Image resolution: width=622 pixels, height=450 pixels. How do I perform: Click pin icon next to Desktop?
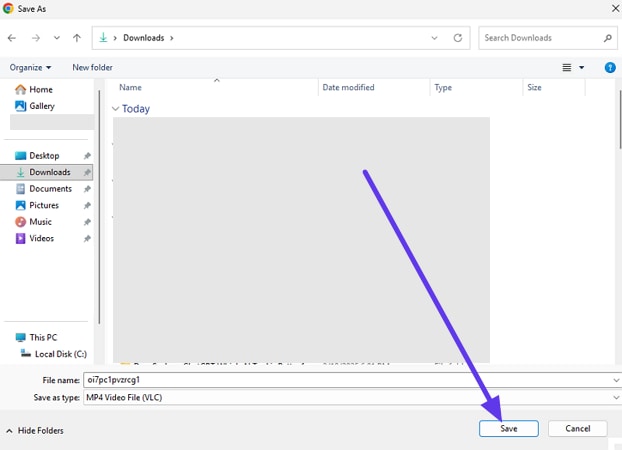[87, 156]
